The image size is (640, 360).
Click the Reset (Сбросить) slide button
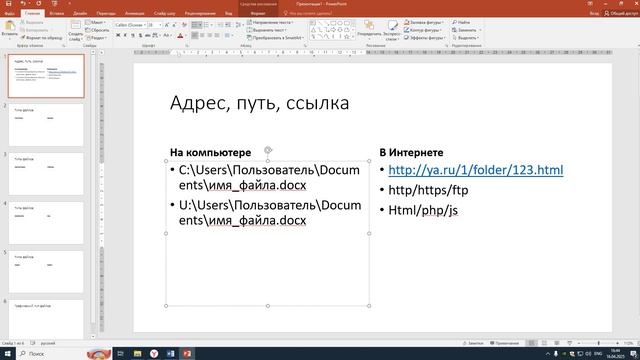[x=97, y=30]
